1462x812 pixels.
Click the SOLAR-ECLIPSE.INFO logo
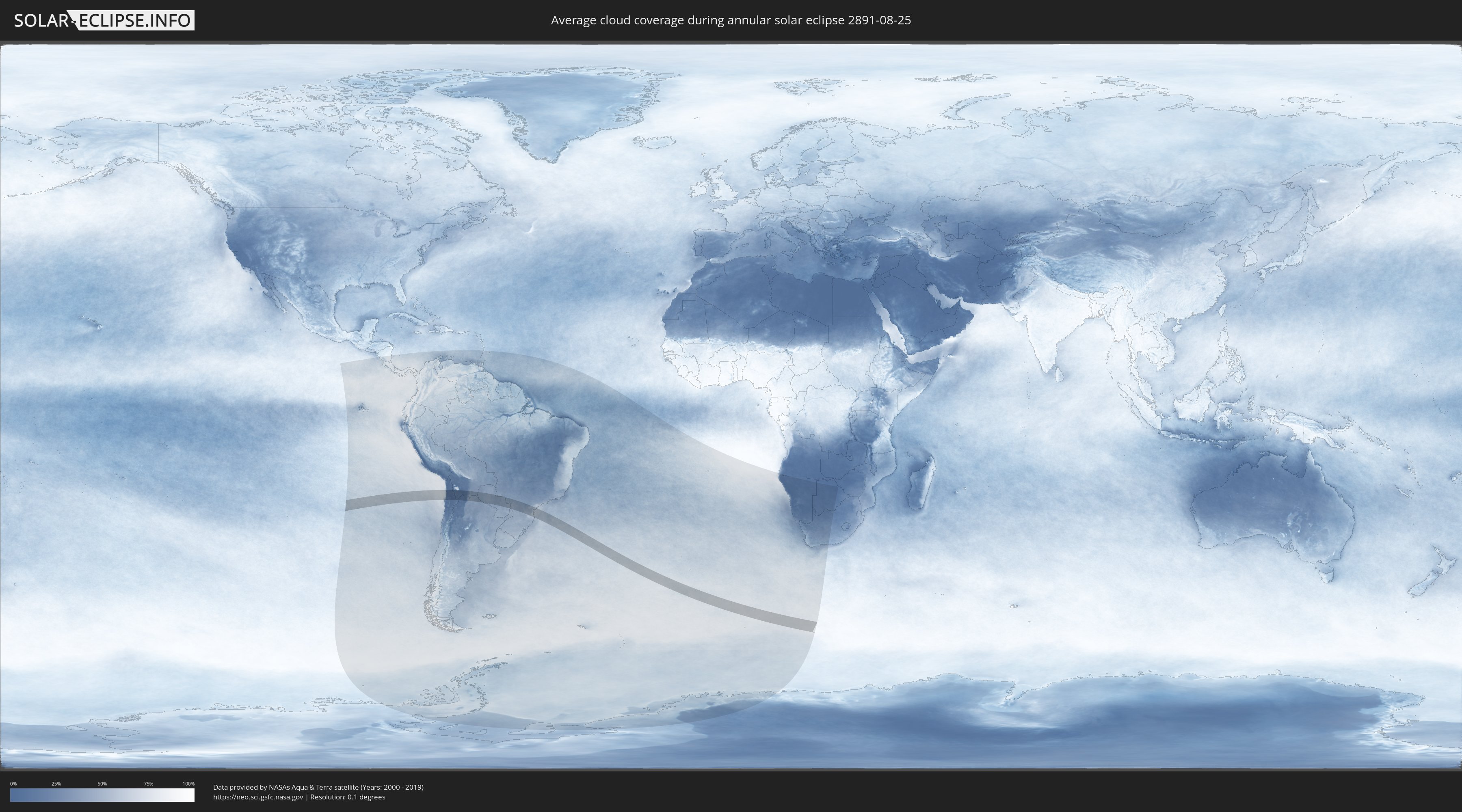(104, 20)
